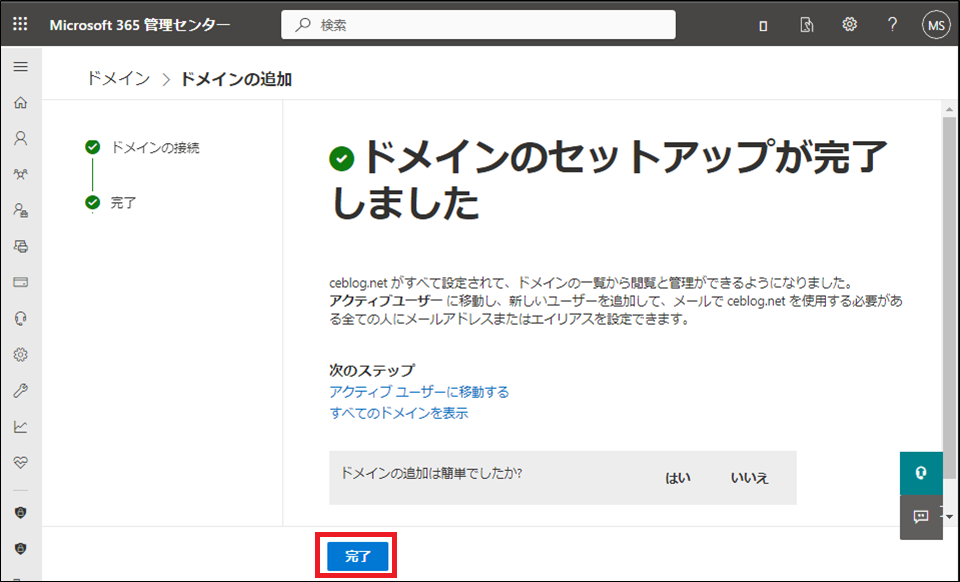Screen dimensions: 960x582
Task: Open the Resources sidebar icon
Action: (x=20, y=247)
